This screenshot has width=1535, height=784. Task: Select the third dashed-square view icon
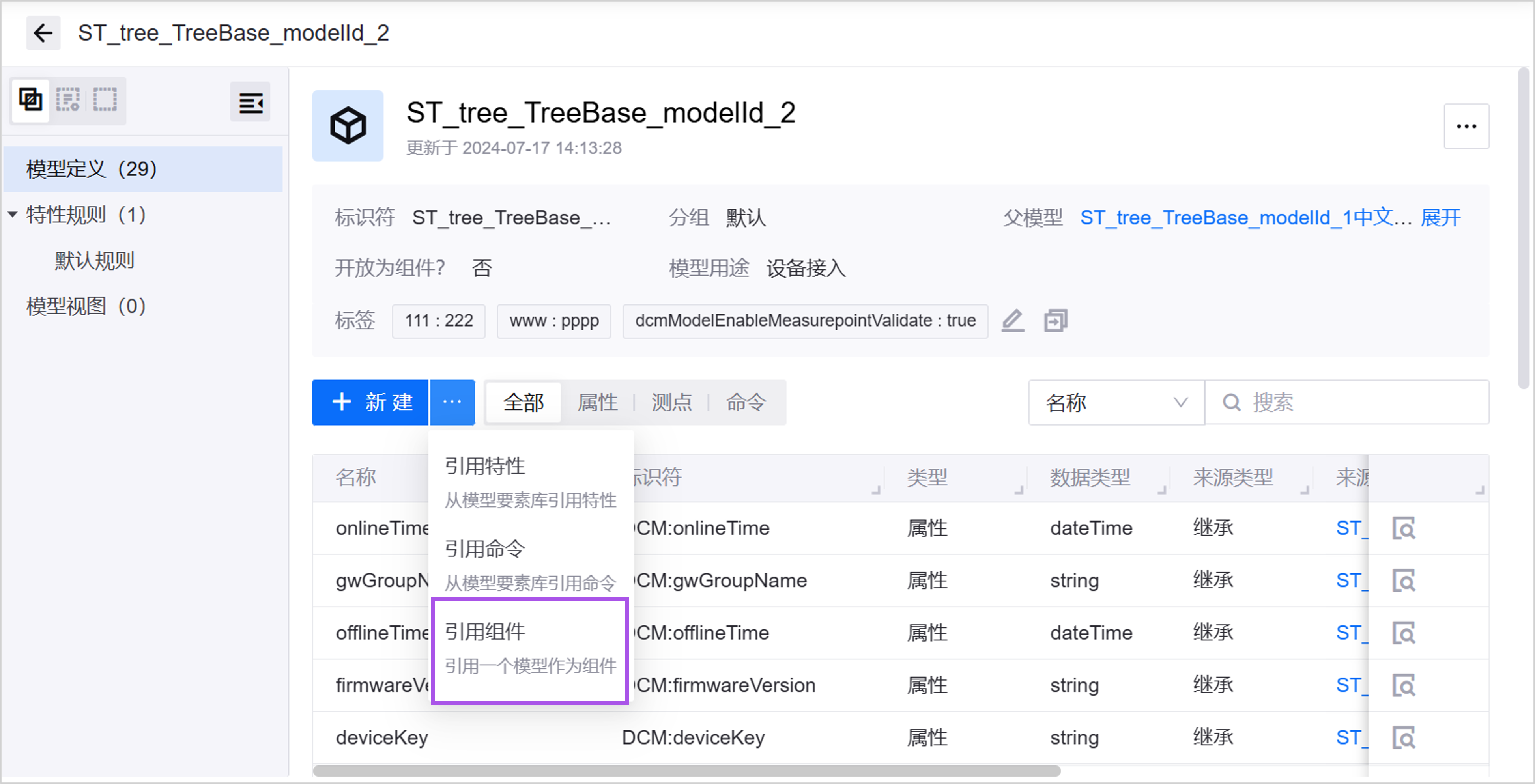[x=105, y=99]
